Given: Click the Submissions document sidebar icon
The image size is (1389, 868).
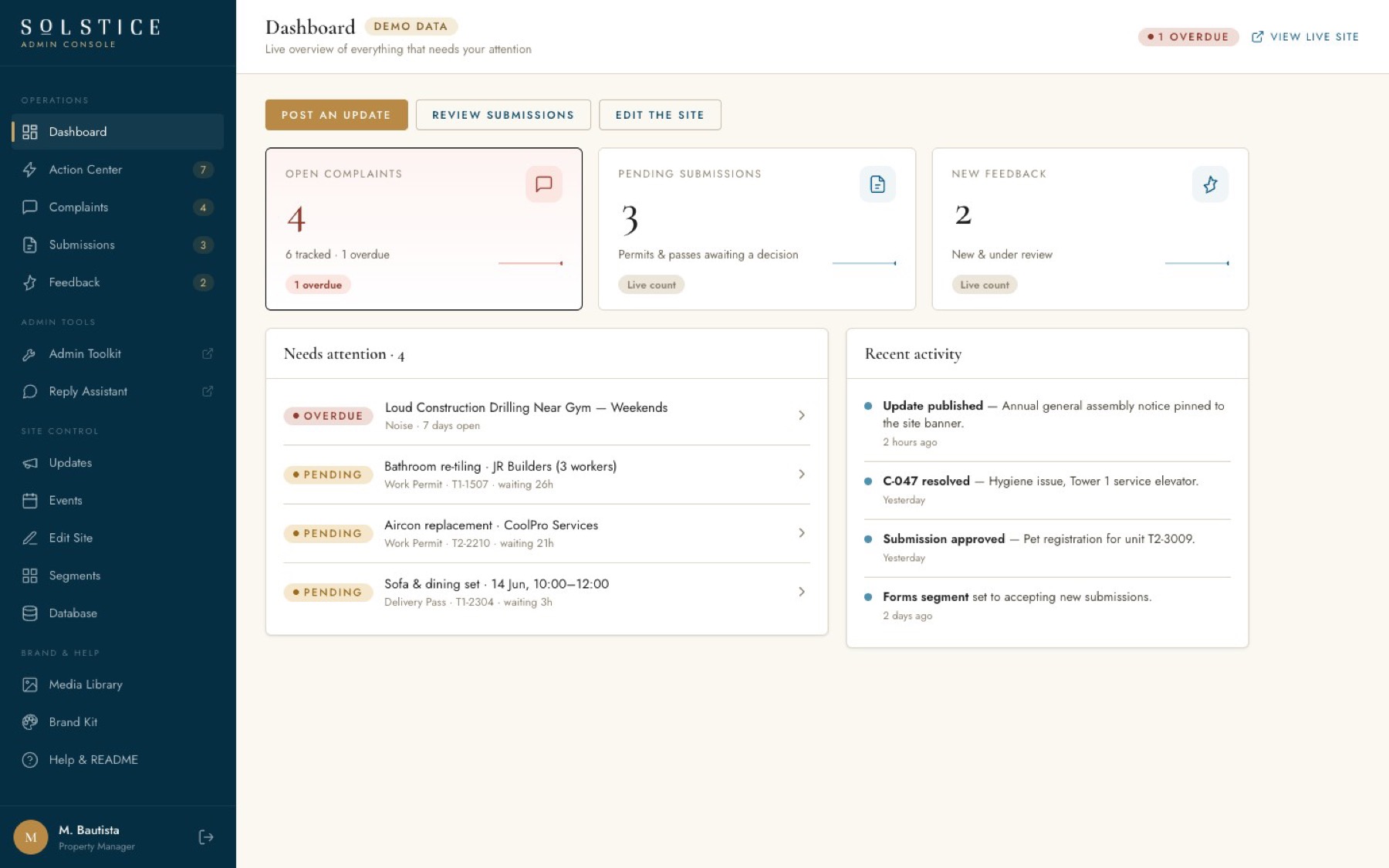Looking at the screenshot, I should 30,245.
